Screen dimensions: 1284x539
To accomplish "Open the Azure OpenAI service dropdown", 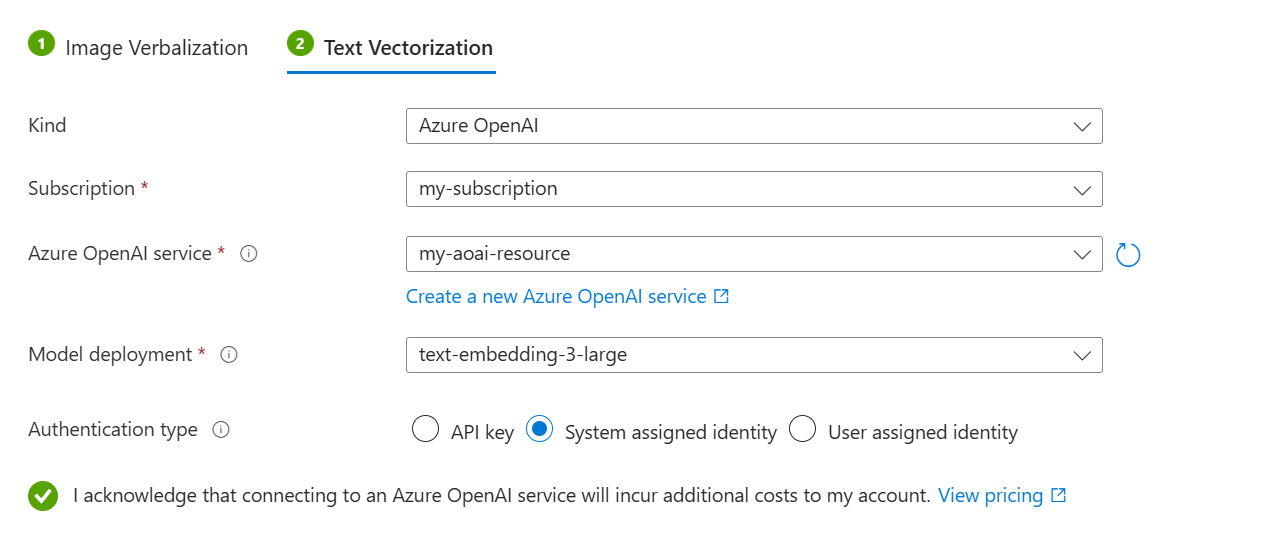I will [x=753, y=254].
